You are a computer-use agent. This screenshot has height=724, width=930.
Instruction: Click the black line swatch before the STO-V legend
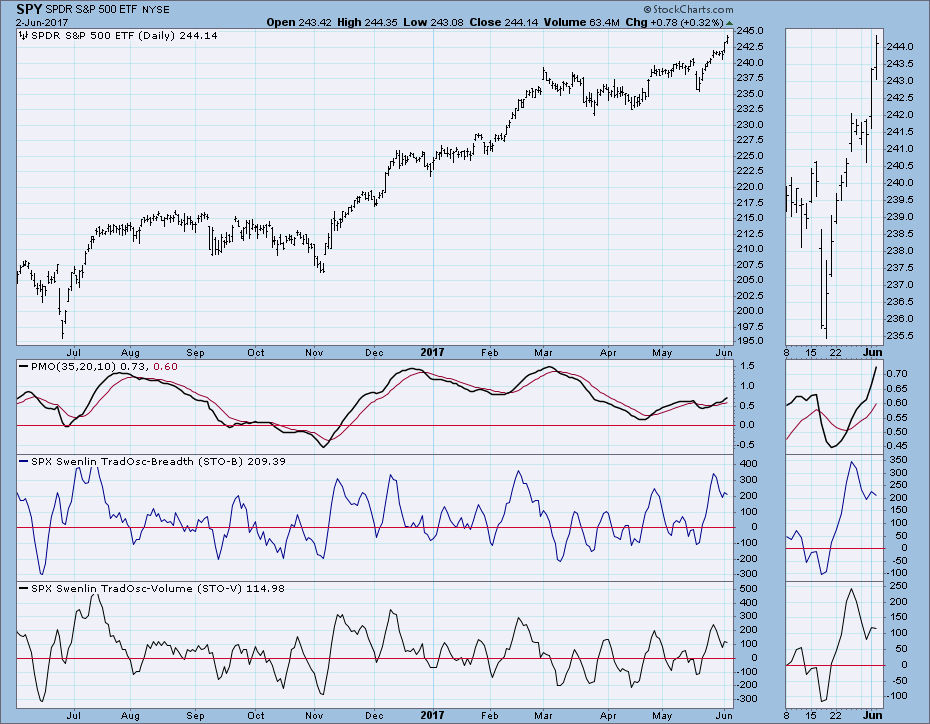(x=24, y=588)
